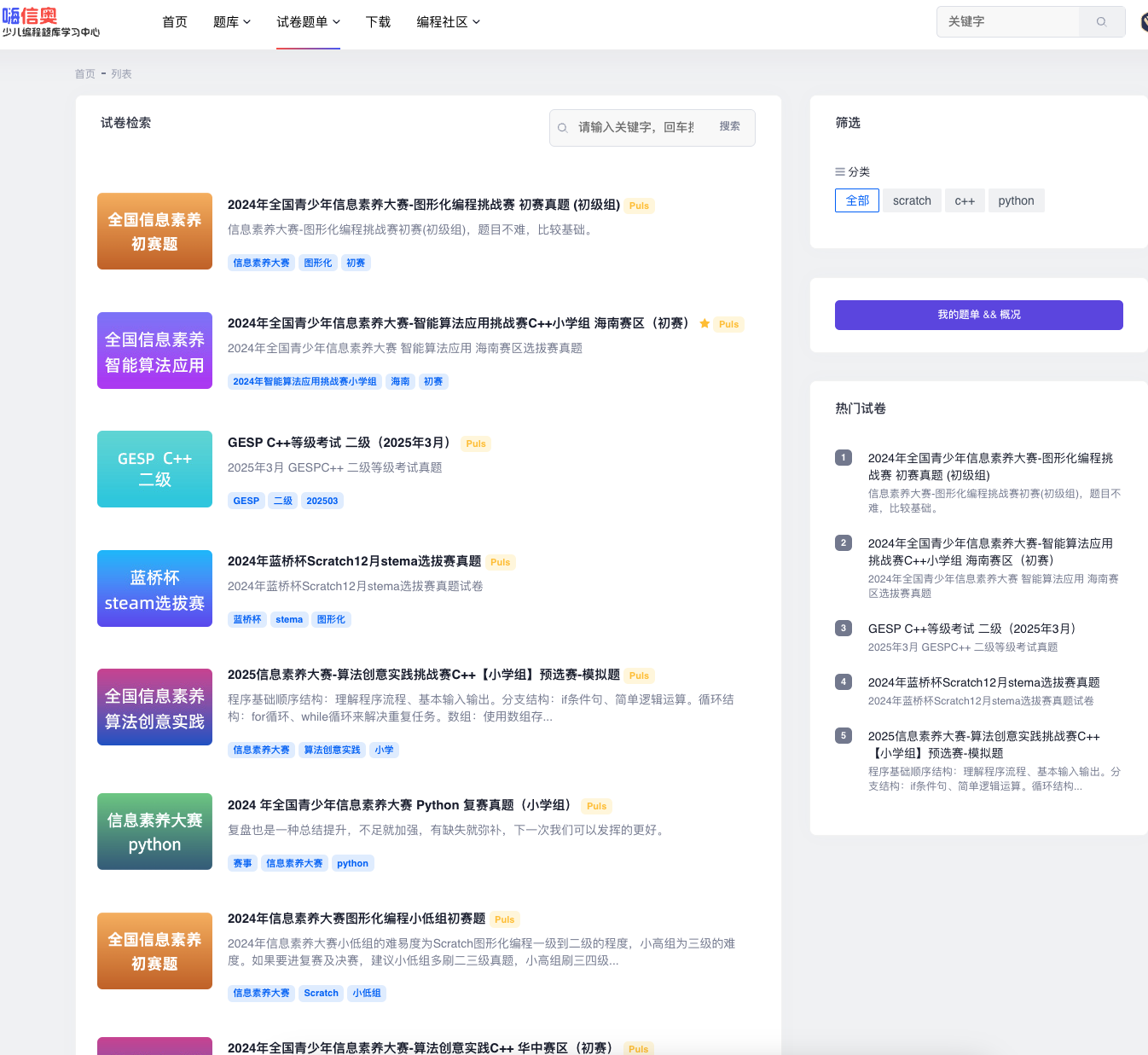Open 图形化编程小低组初赛题 title
This screenshot has height=1055, width=1148.
click(357, 919)
